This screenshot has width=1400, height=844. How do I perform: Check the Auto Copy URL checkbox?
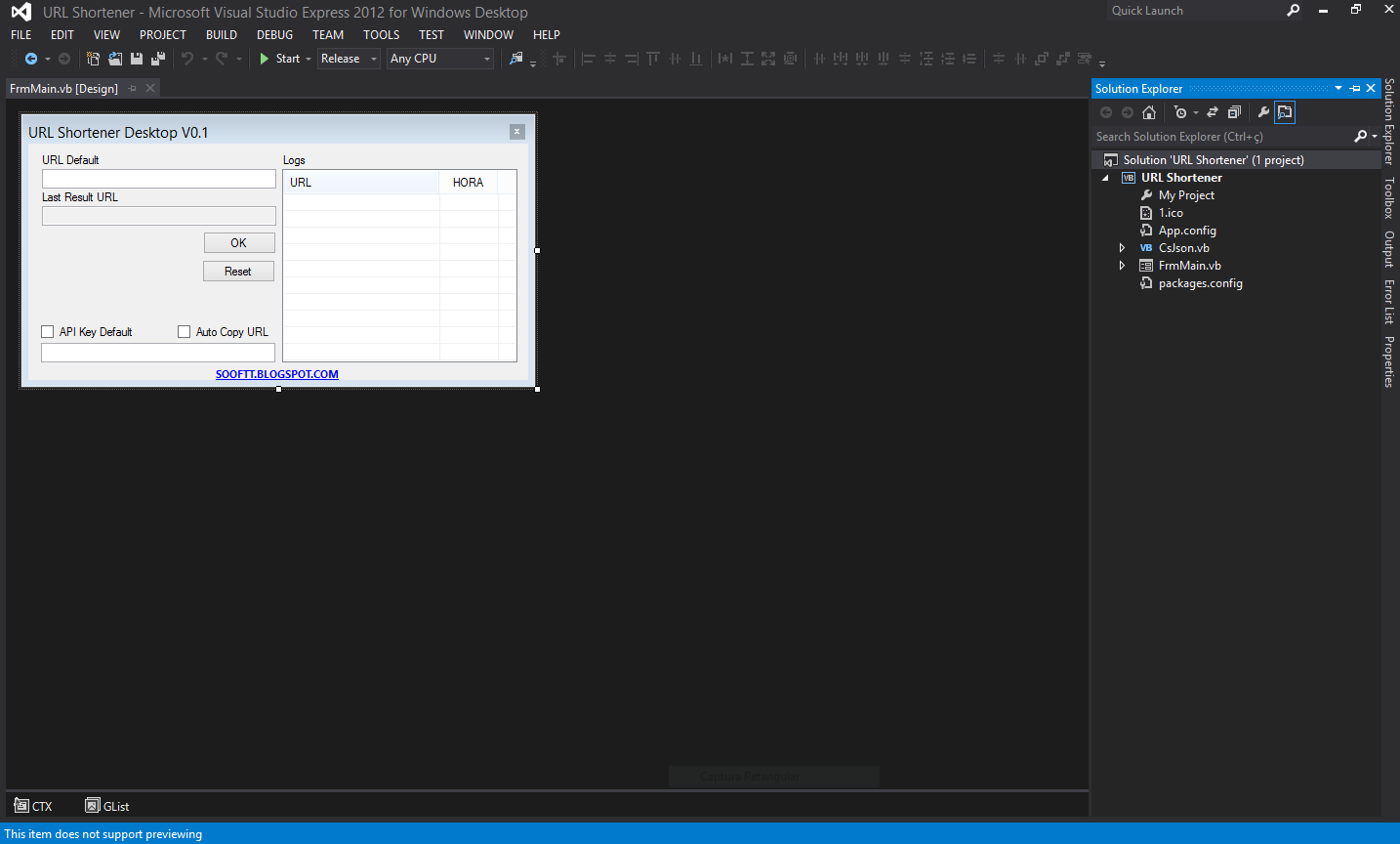pos(185,332)
